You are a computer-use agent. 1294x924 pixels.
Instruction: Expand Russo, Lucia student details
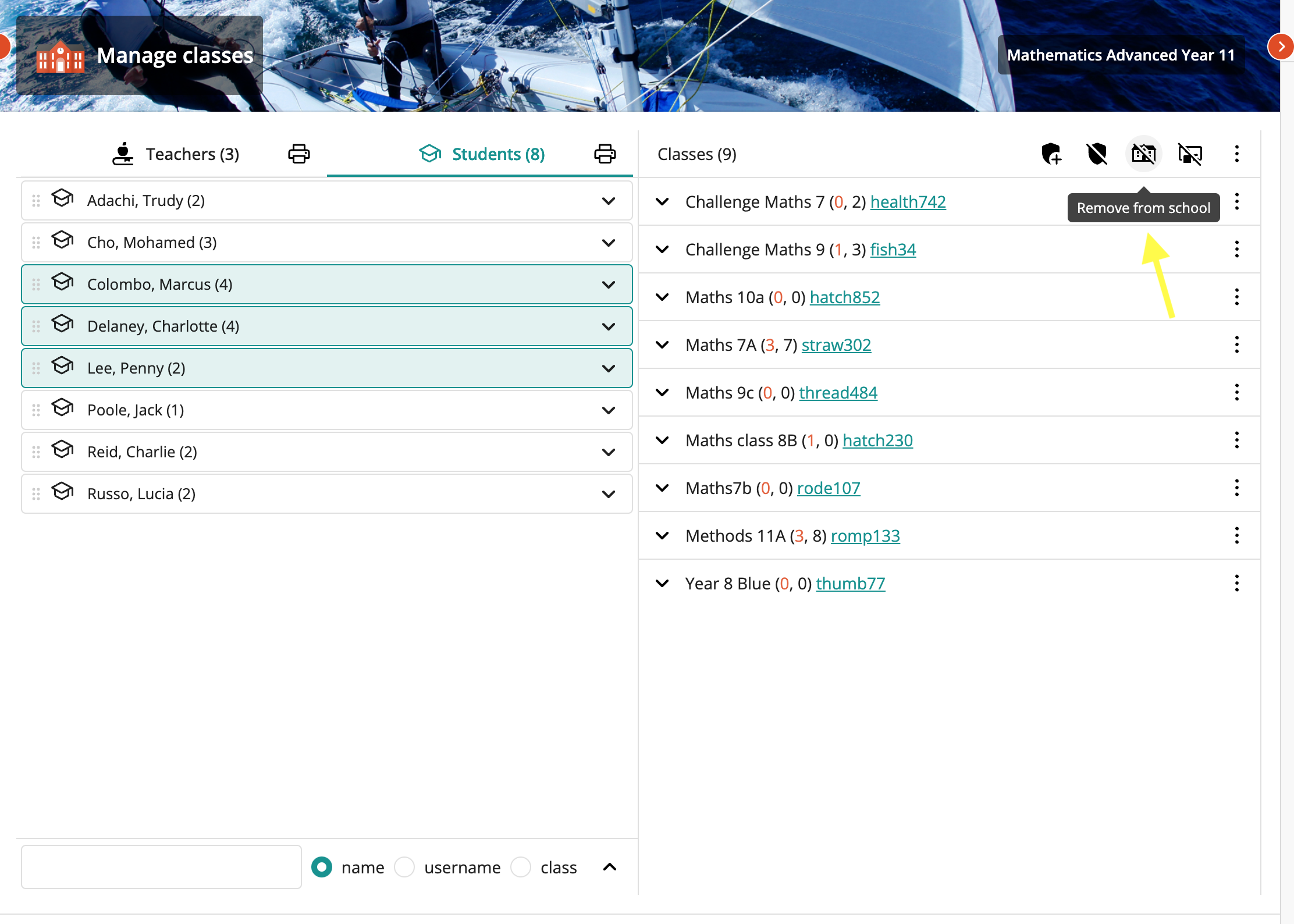609,495
